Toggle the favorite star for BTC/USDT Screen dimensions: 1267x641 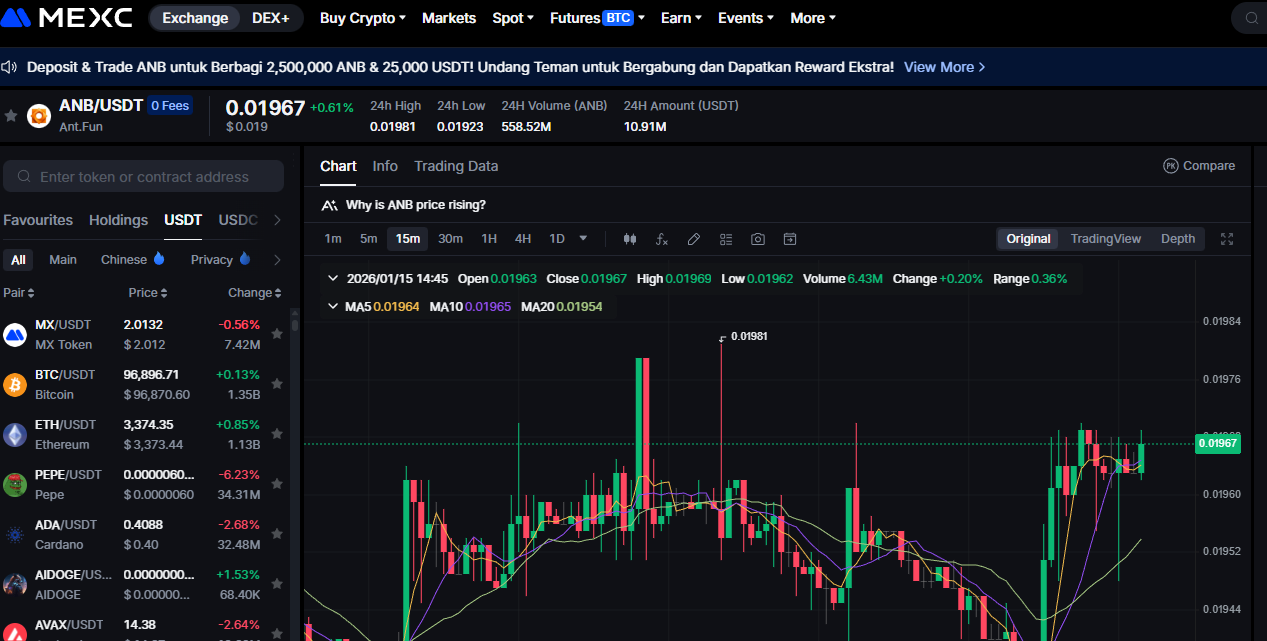point(277,384)
